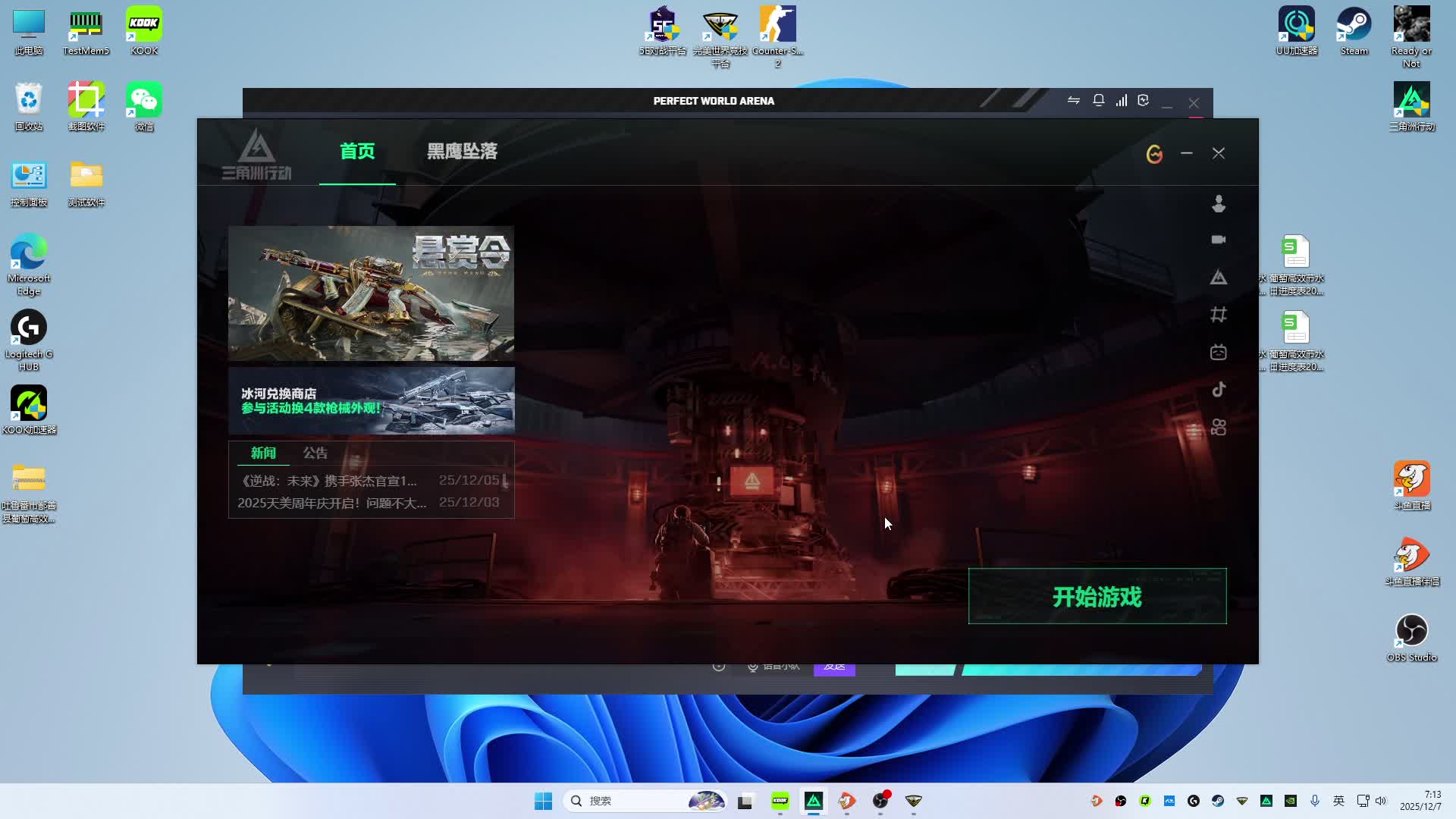Open the 悬赏令 banner image
The width and height of the screenshot is (1456, 819).
tap(371, 293)
